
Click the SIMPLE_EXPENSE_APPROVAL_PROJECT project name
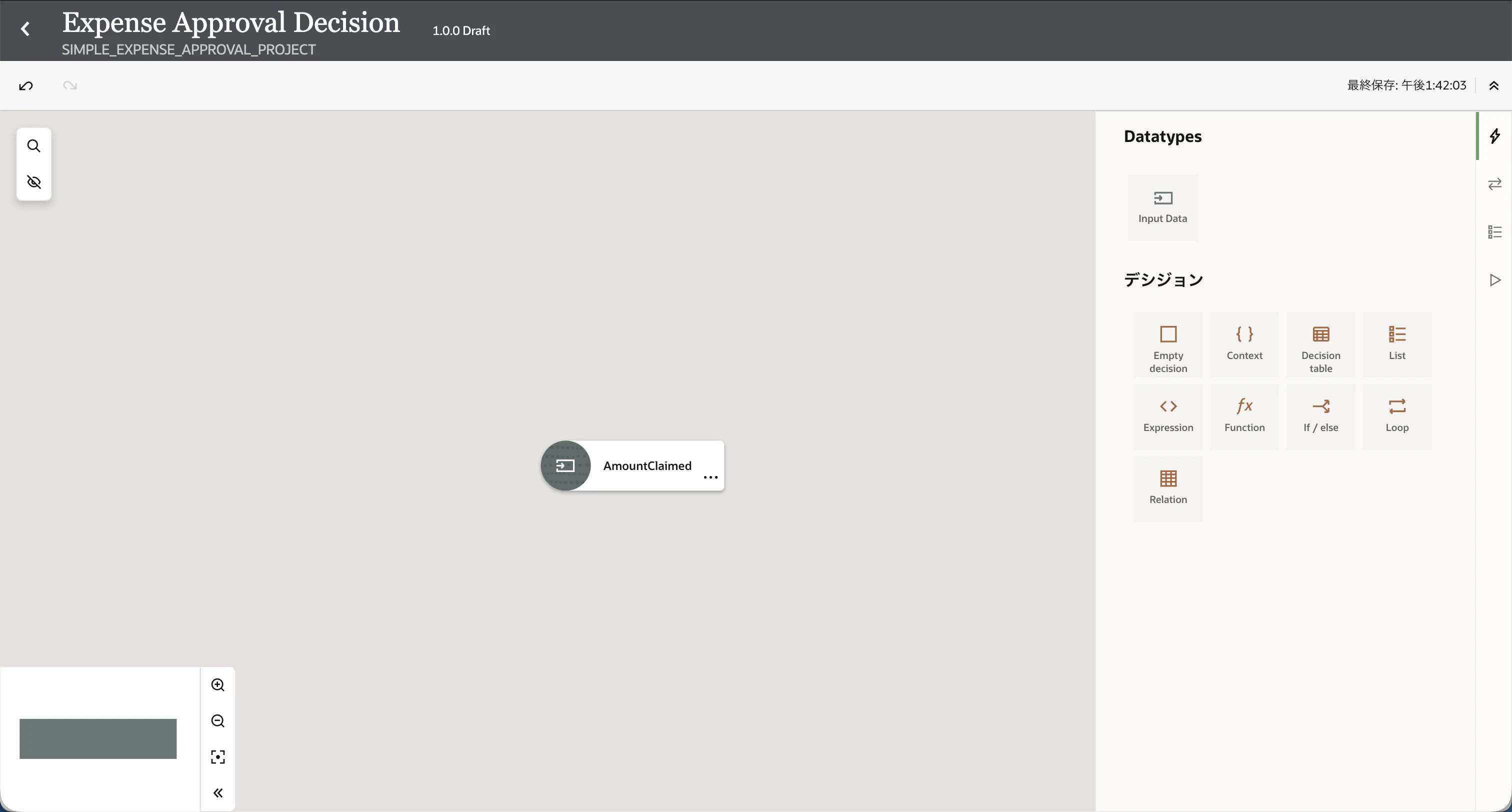click(188, 50)
